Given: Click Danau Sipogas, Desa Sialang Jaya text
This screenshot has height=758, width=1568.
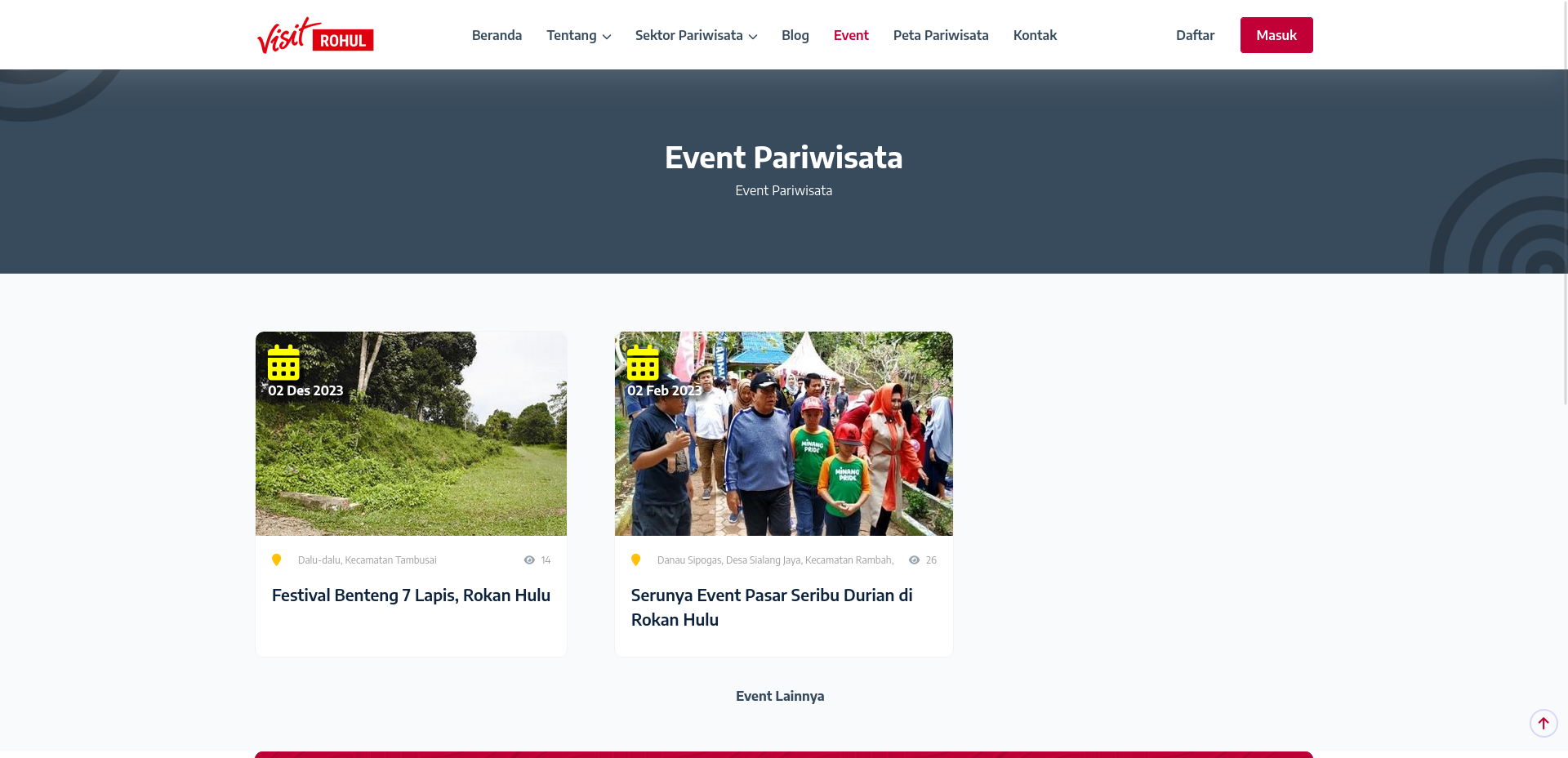Looking at the screenshot, I should point(775,560).
